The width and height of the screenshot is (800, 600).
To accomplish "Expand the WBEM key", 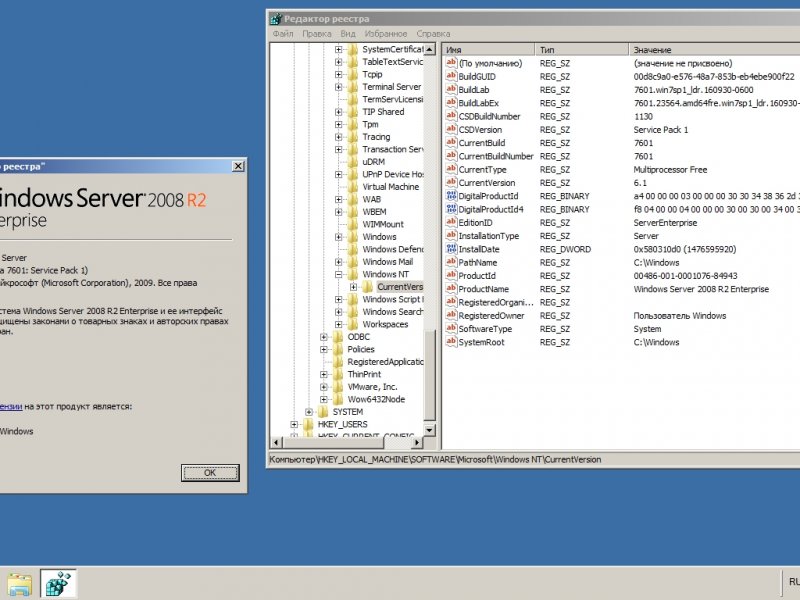I will 338,212.
